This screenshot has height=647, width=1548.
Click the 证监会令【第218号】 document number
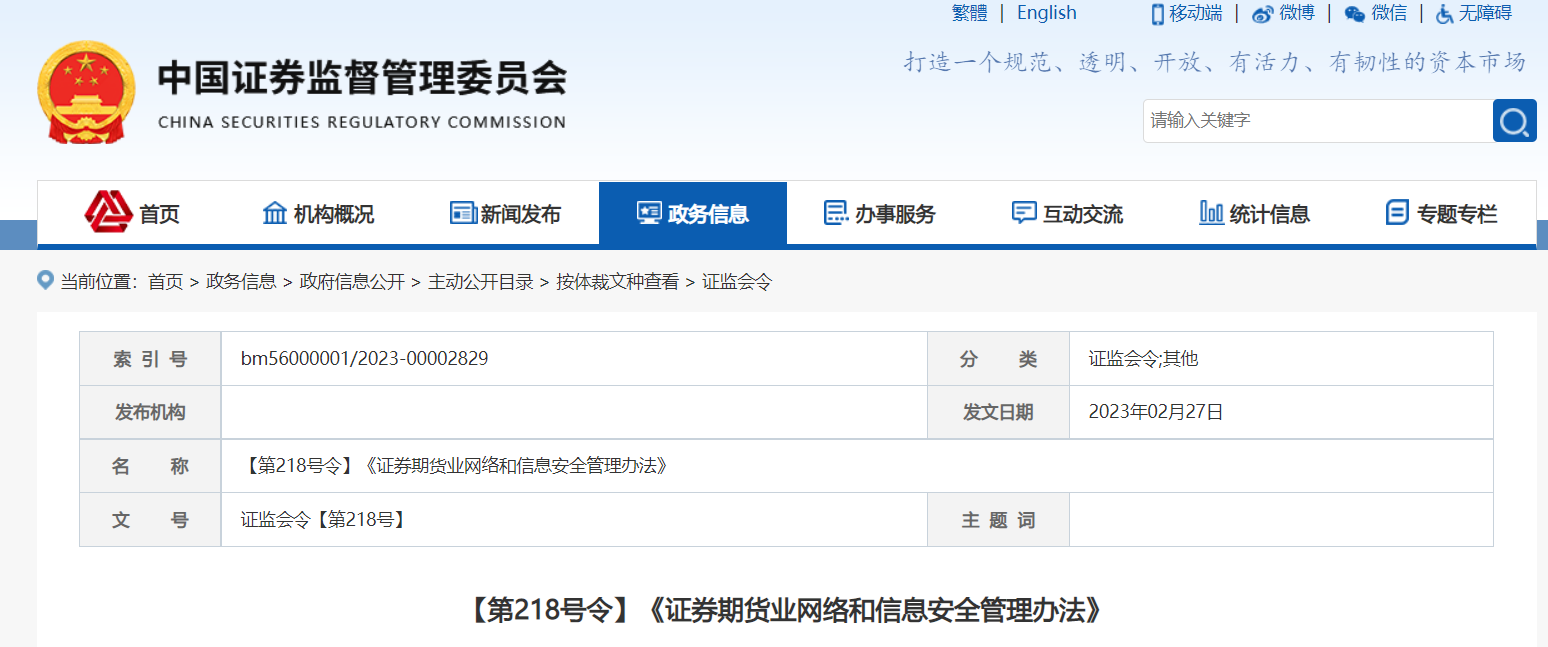324,520
